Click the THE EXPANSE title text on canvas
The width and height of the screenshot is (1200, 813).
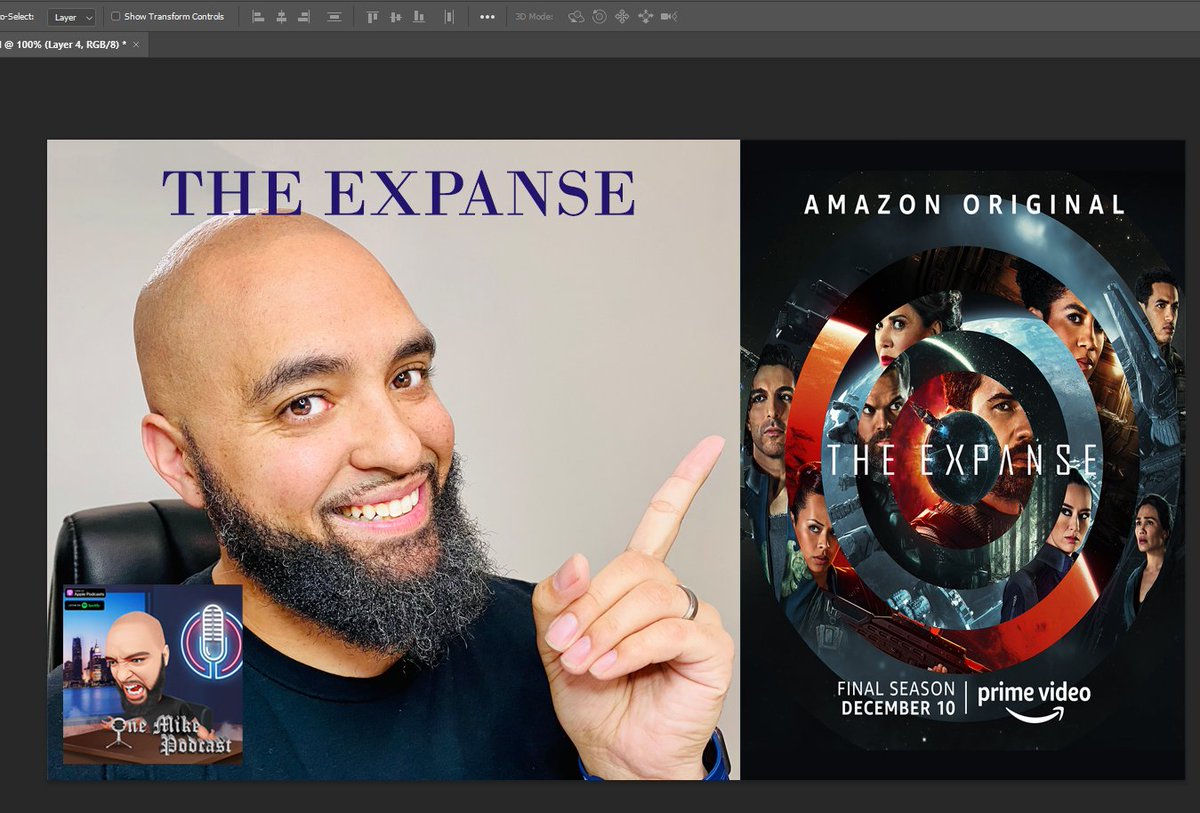click(x=399, y=193)
